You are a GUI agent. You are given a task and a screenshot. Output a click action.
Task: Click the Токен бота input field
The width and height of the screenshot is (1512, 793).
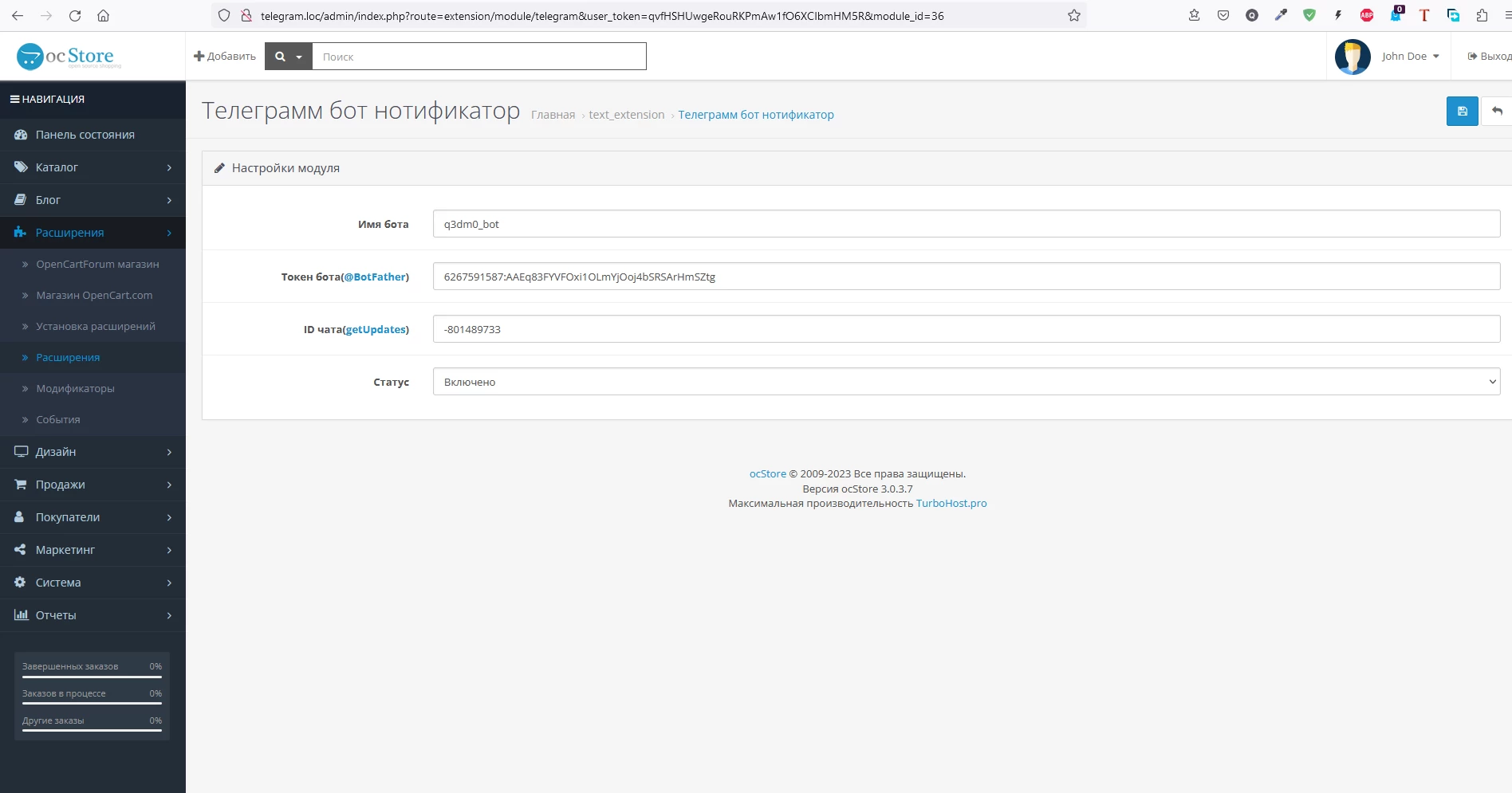967,277
